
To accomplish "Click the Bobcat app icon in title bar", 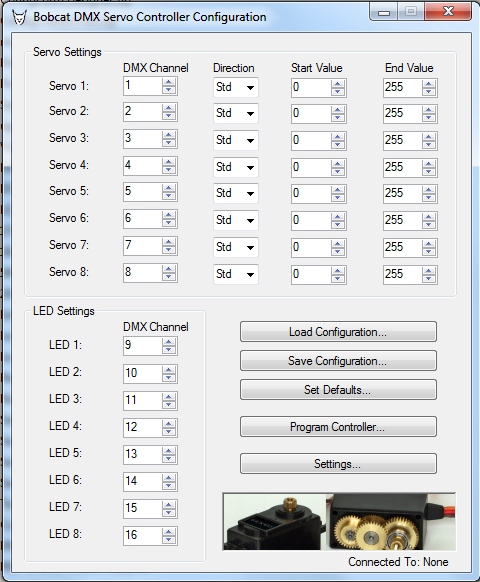I will (x=19, y=17).
